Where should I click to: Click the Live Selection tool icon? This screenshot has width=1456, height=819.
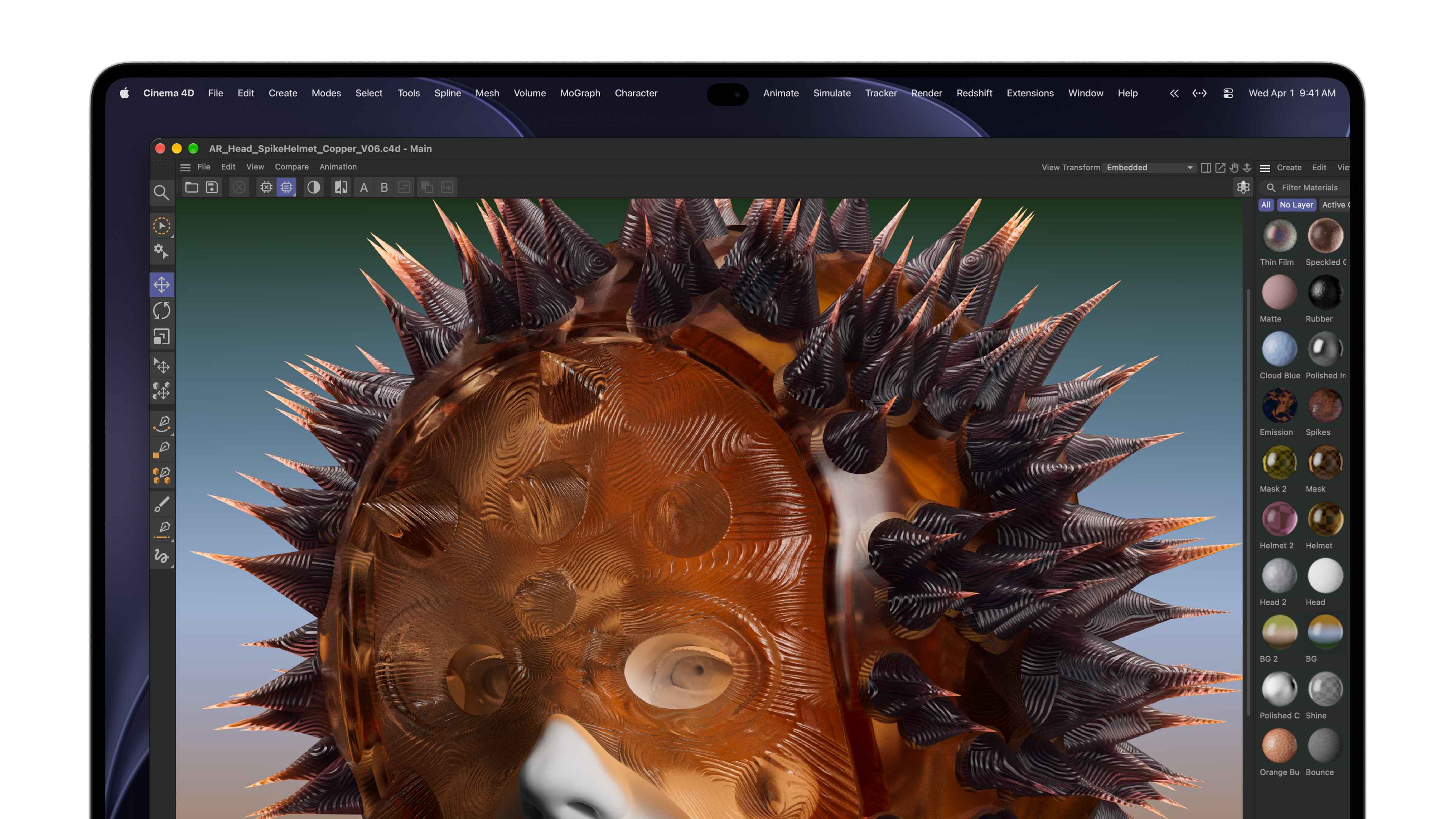[x=162, y=226]
